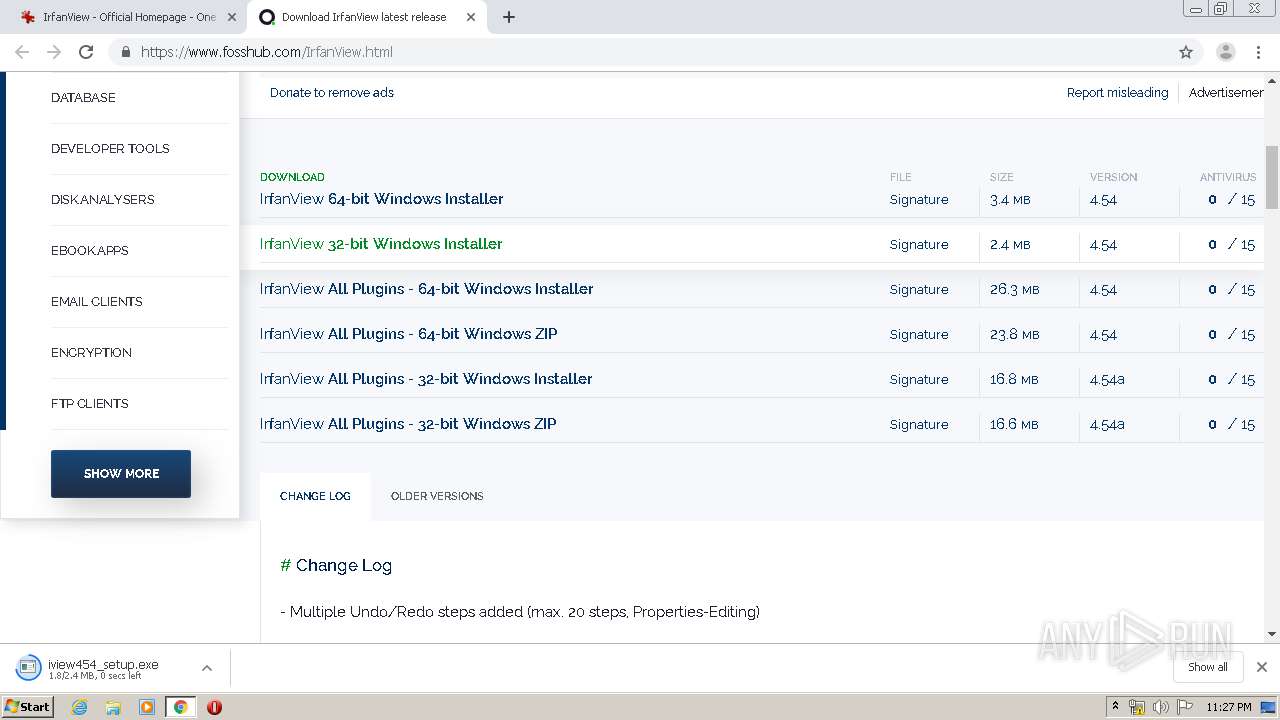The height and width of the screenshot is (720, 1280).
Task: Click Show all downloads button
Action: click(x=1208, y=667)
